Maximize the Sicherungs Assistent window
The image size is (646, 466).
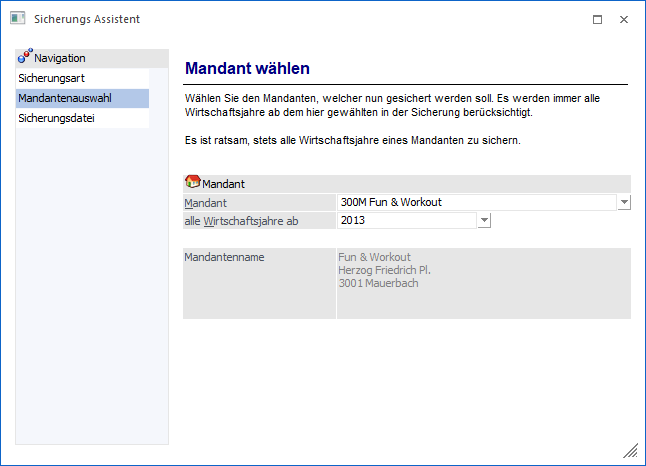pos(597,19)
